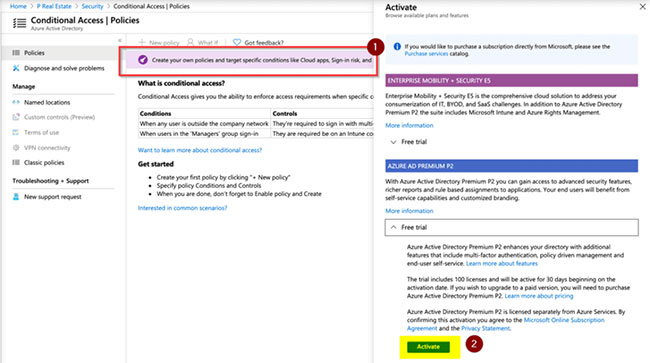
Task: Click the Enterprise Mobility + Security E5 header
Action: tap(511, 80)
